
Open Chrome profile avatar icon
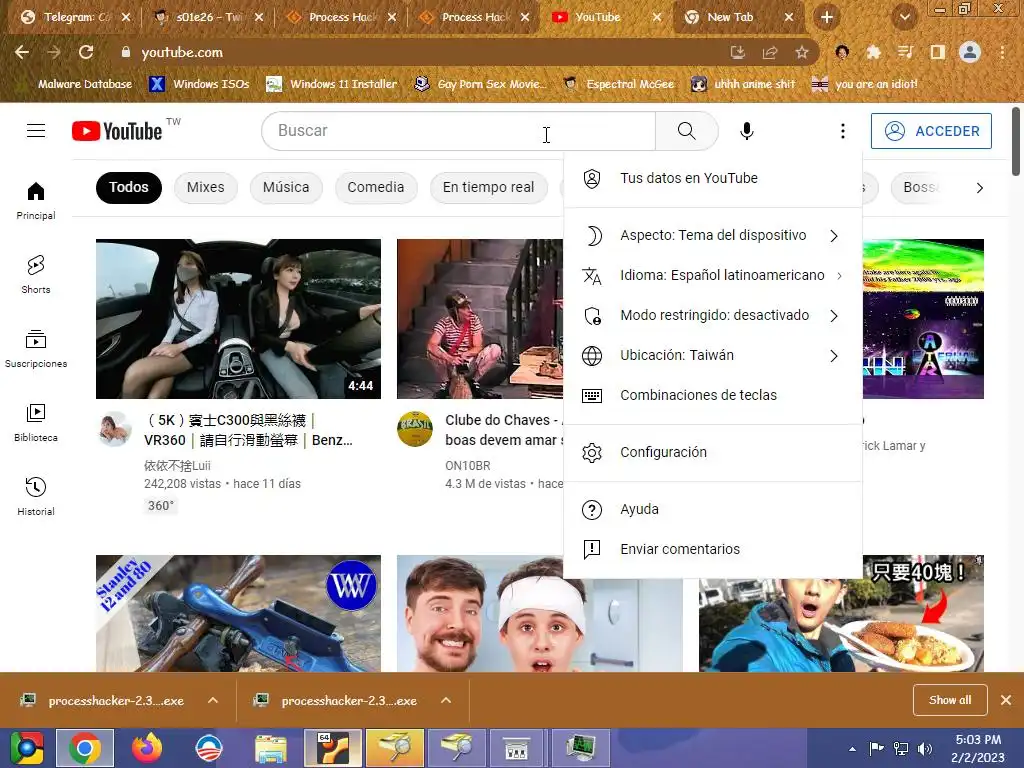coord(970,52)
